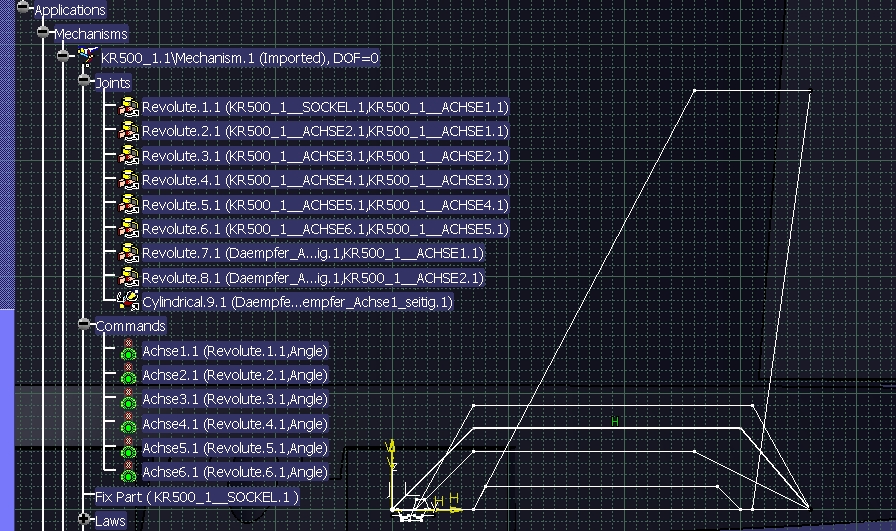This screenshot has height=531, width=896.
Task: Click the Mechanism.1 mechanism icon
Action: tap(86, 57)
